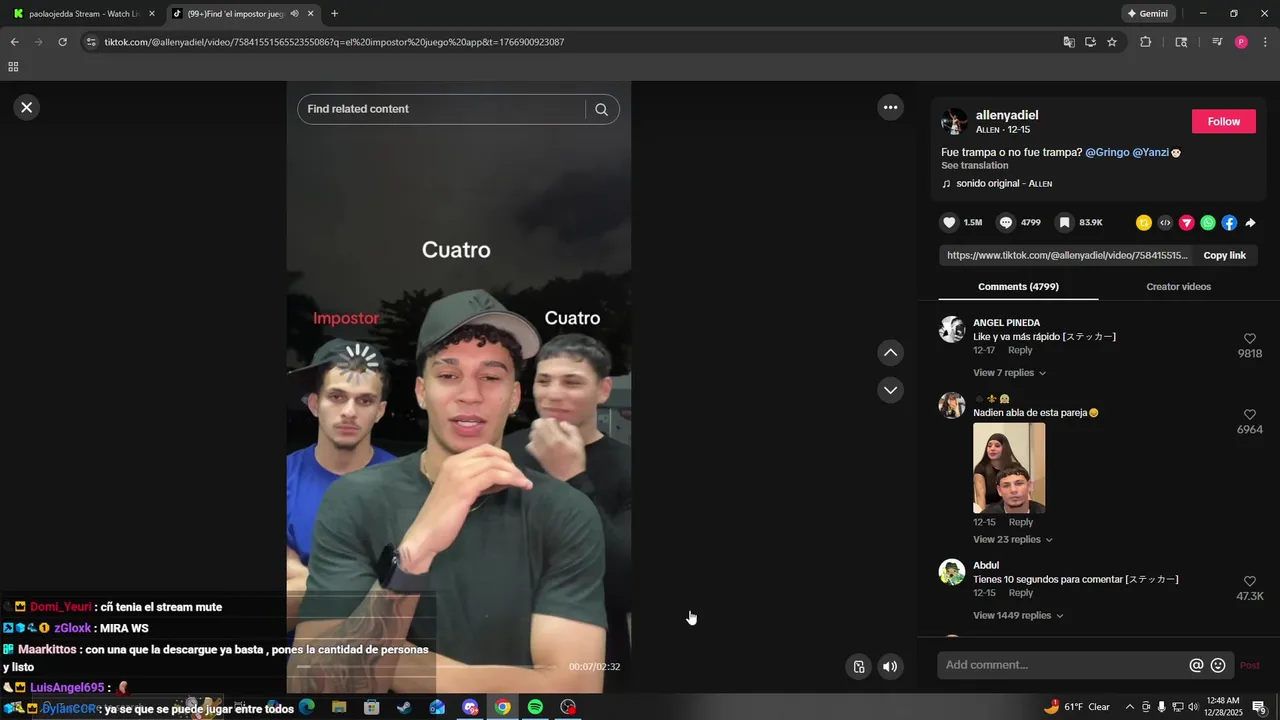
Task: Toggle the auto-scroll icon beside volume
Action: pyautogui.click(x=858, y=666)
